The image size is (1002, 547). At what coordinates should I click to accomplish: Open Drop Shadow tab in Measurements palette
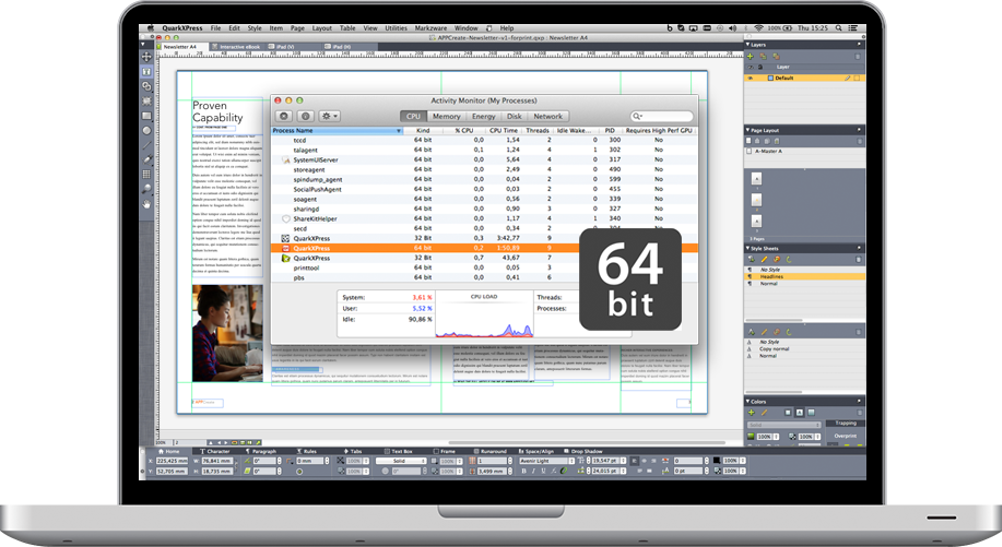pyautogui.click(x=585, y=451)
